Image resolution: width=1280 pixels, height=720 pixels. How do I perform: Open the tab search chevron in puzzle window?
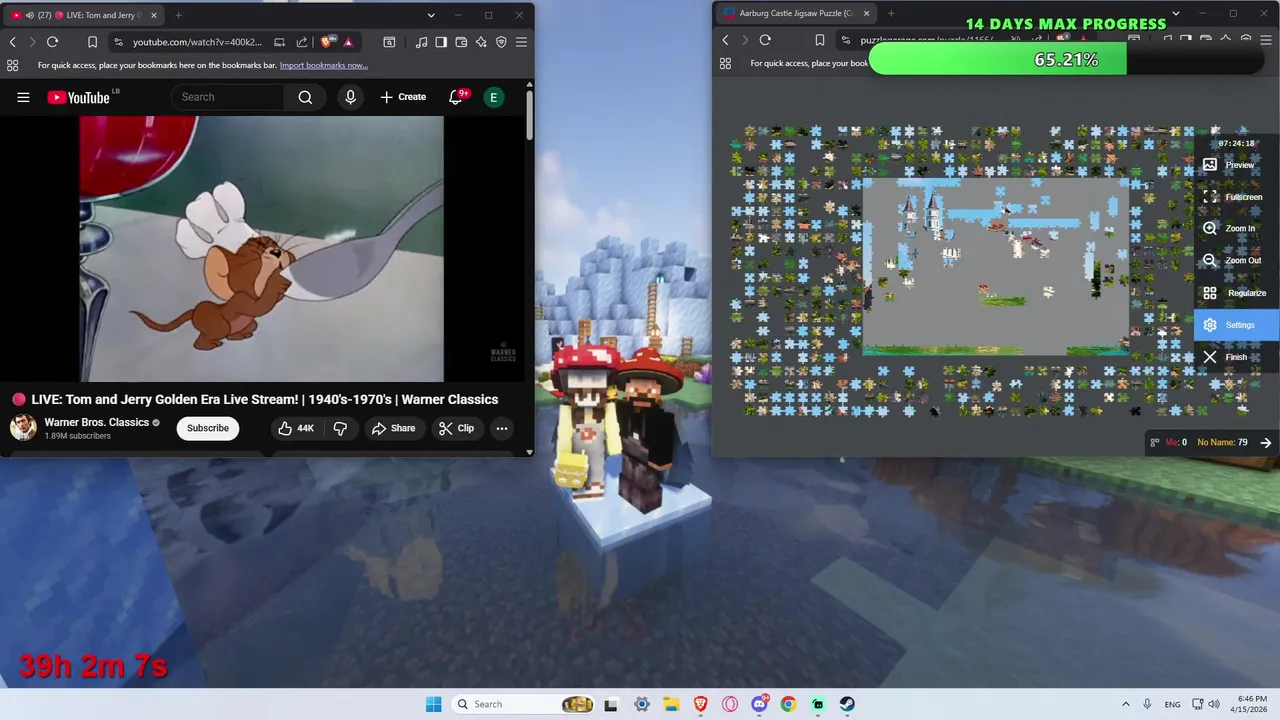1175,13
